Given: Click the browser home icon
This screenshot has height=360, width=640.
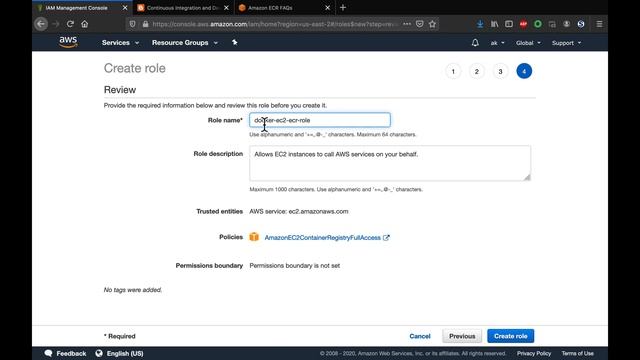Looking at the screenshot, I should (84, 24).
